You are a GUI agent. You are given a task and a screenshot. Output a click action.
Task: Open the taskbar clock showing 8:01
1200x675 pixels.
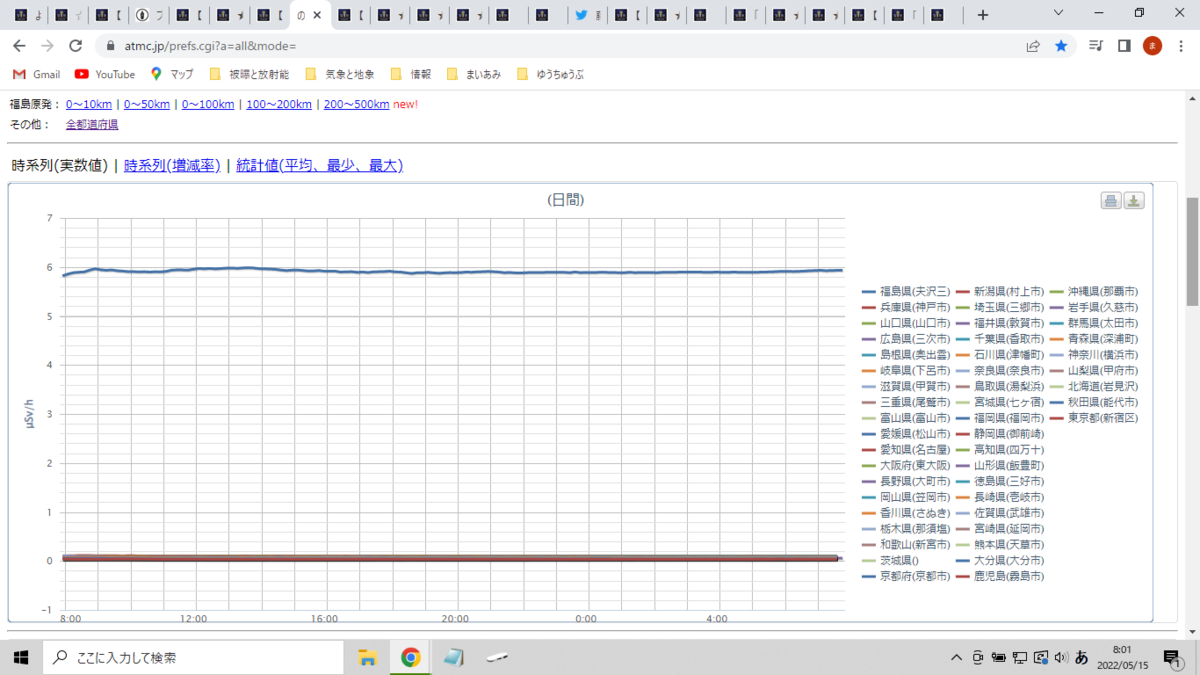click(1123, 657)
